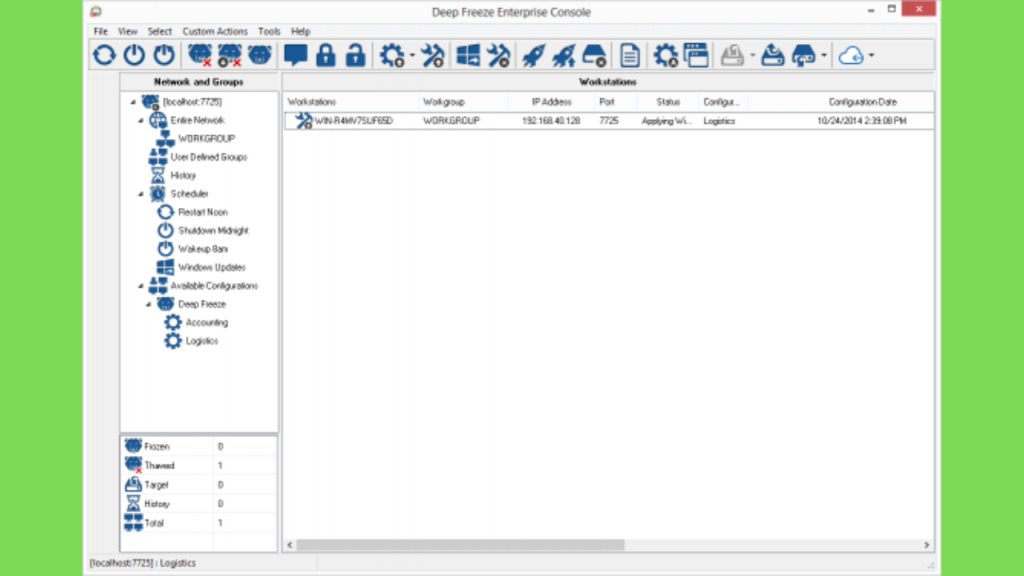Open dropdown arrow beside update configuration gear
Viewport: 1024px width, 576px height.
point(412,56)
